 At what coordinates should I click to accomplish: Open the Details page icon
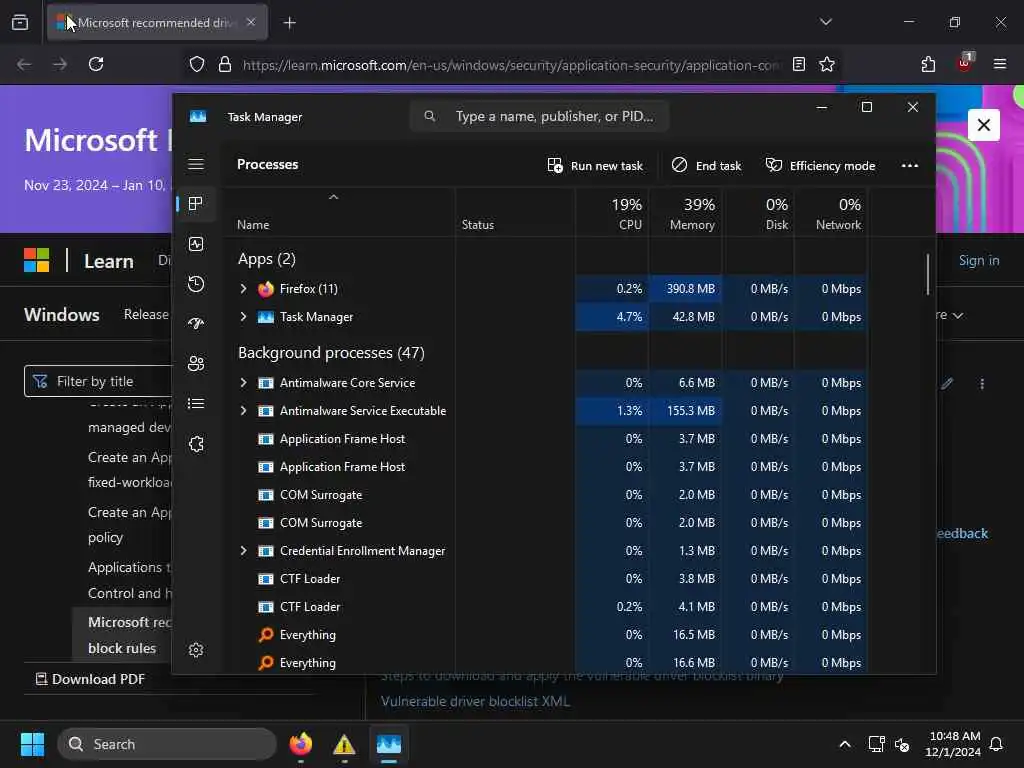[x=196, y=404]
